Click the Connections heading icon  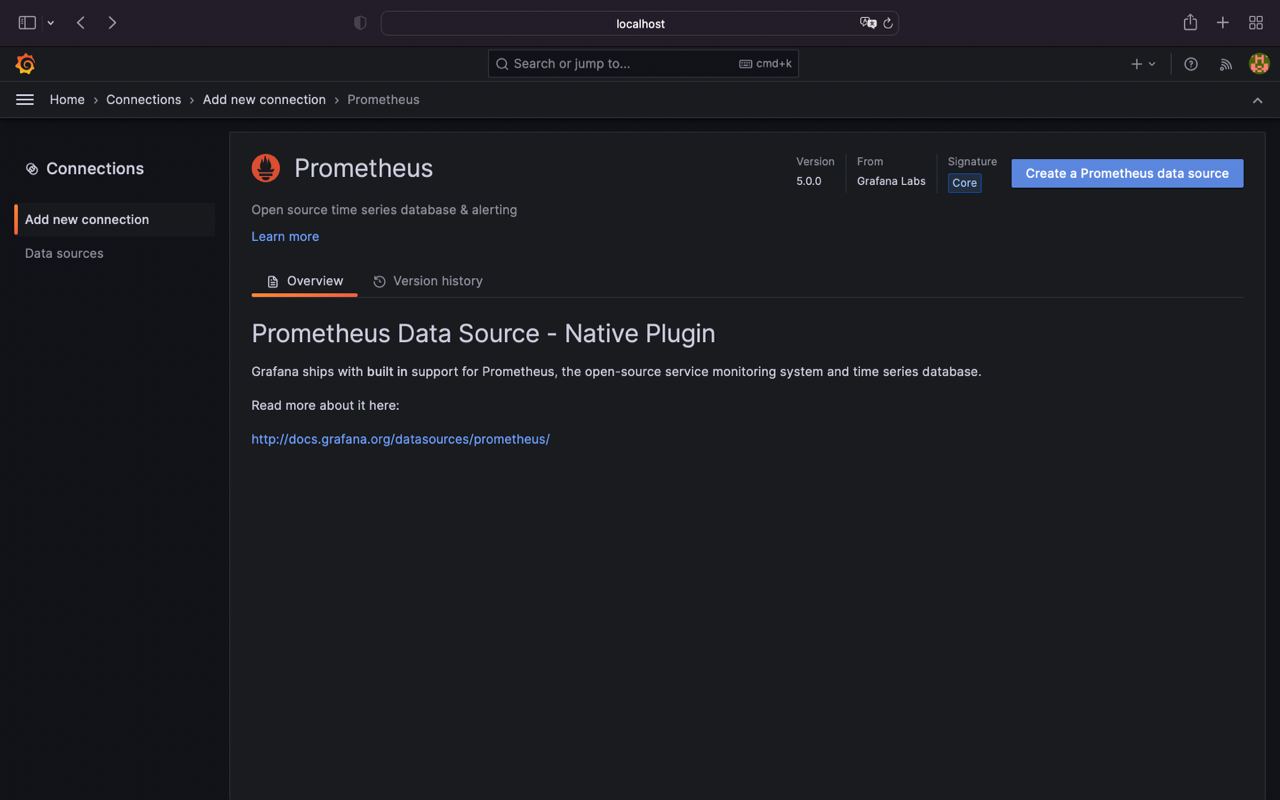(x=32, y=169)
